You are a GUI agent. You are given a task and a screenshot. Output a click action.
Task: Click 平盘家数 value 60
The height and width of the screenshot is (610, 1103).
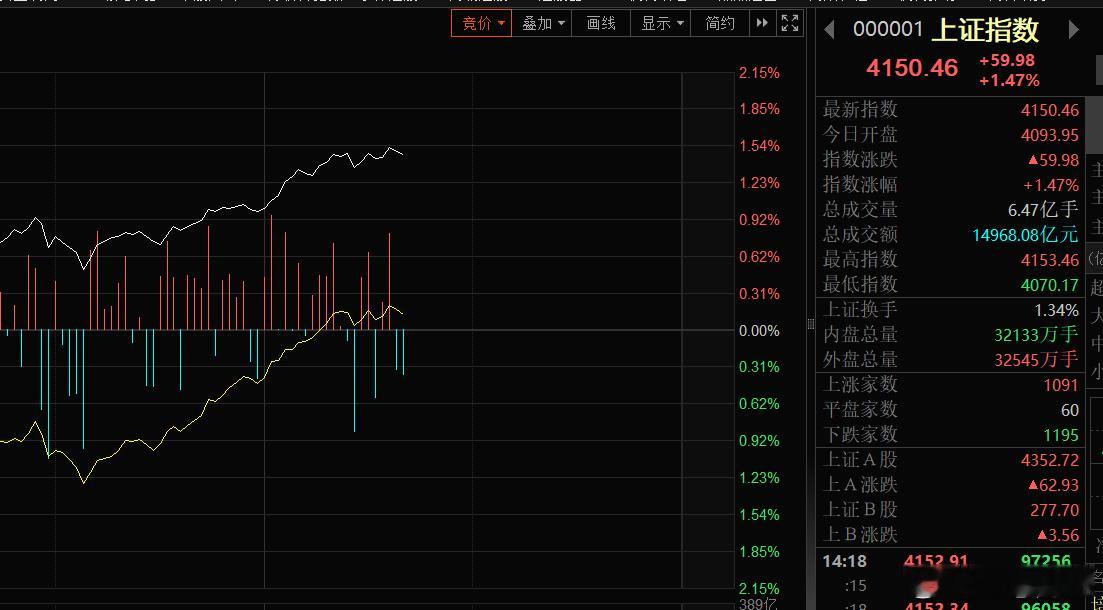1069,409
